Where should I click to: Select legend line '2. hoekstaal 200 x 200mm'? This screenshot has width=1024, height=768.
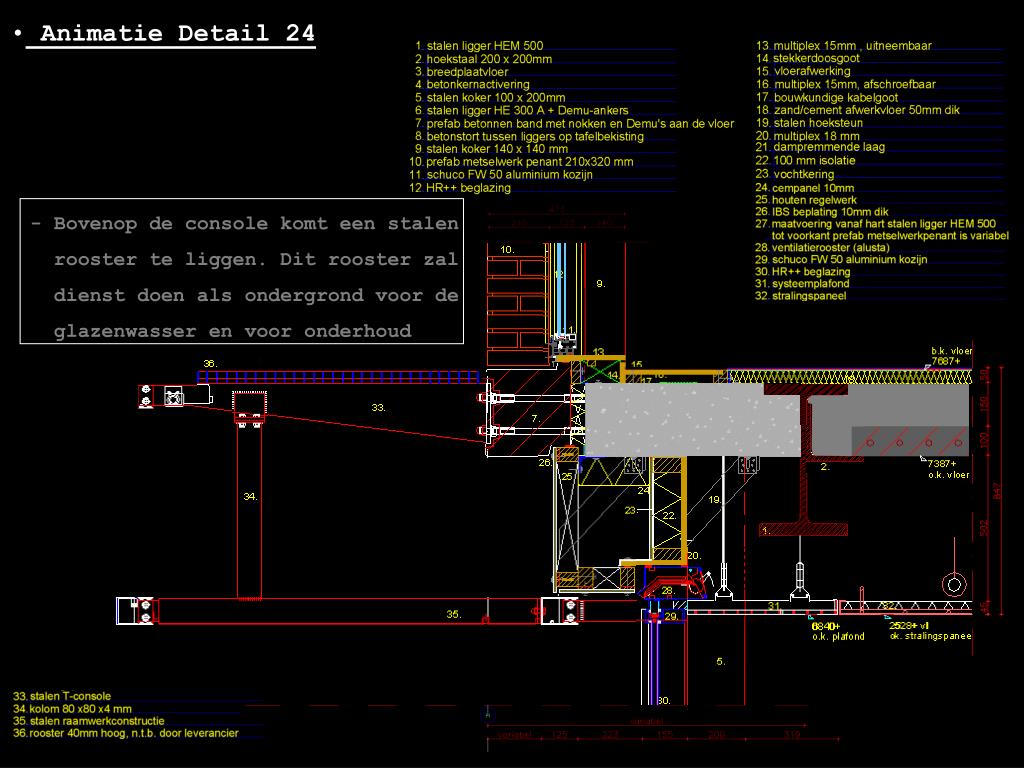(x=483, y=59)
